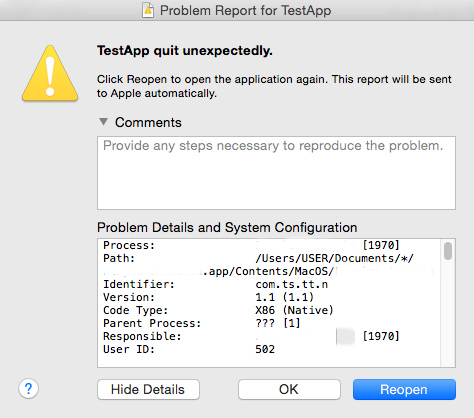Select the code type 'X86 (Native)'
Viewport: 474px width, 418px height.
coord(294,310)
